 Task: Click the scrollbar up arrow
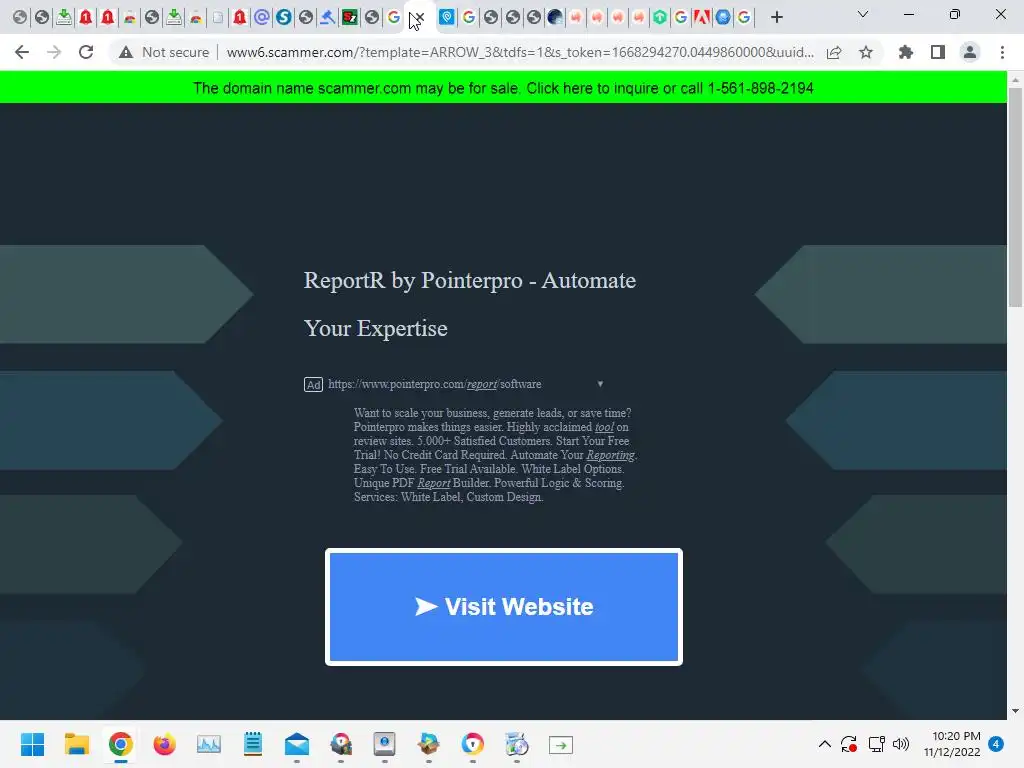click(x=1015, y=79)
